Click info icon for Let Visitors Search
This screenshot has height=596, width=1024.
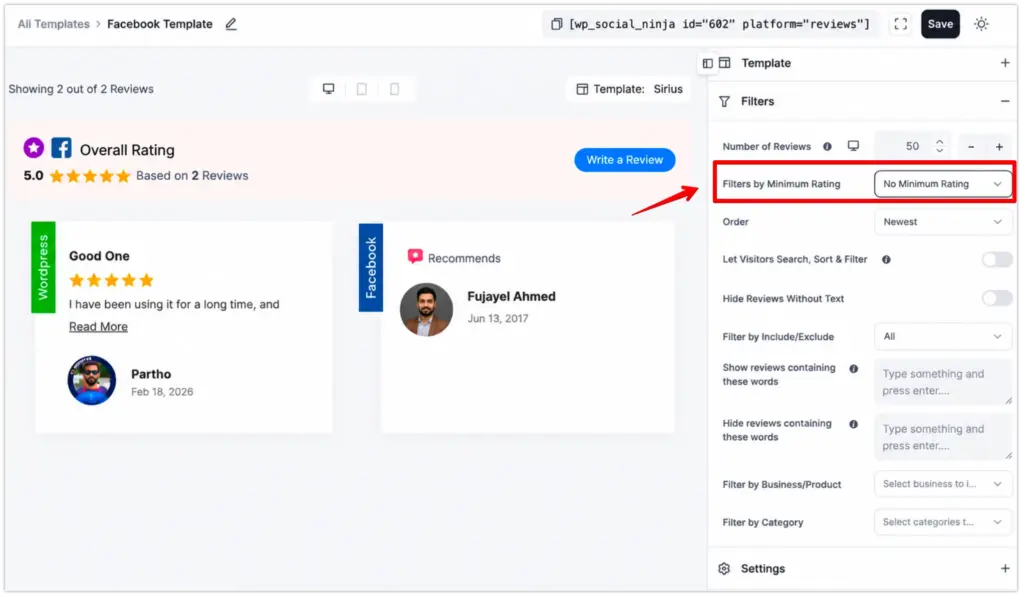click(x=888, y=260)
